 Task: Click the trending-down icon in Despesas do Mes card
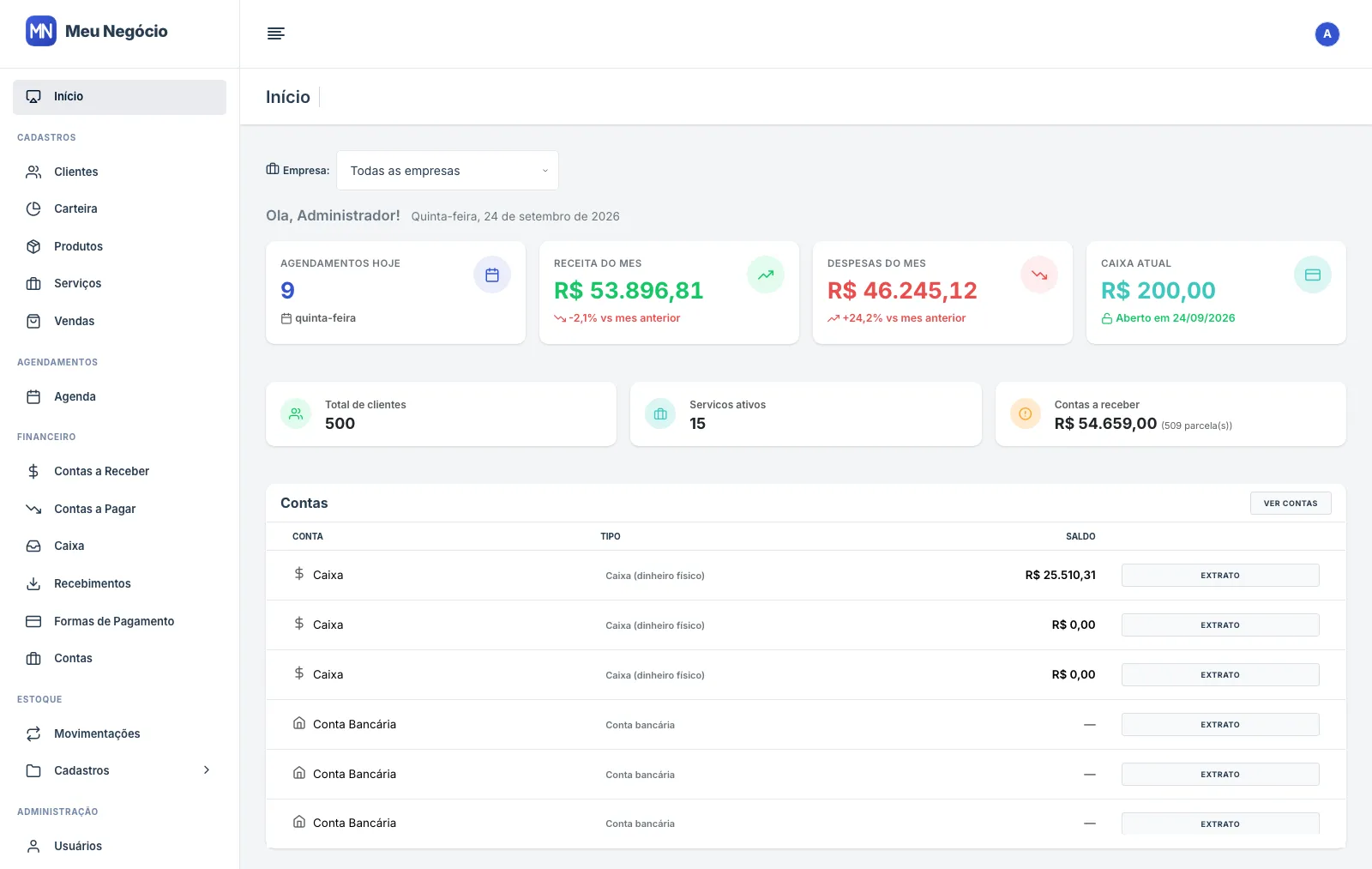coord(1039,275)
